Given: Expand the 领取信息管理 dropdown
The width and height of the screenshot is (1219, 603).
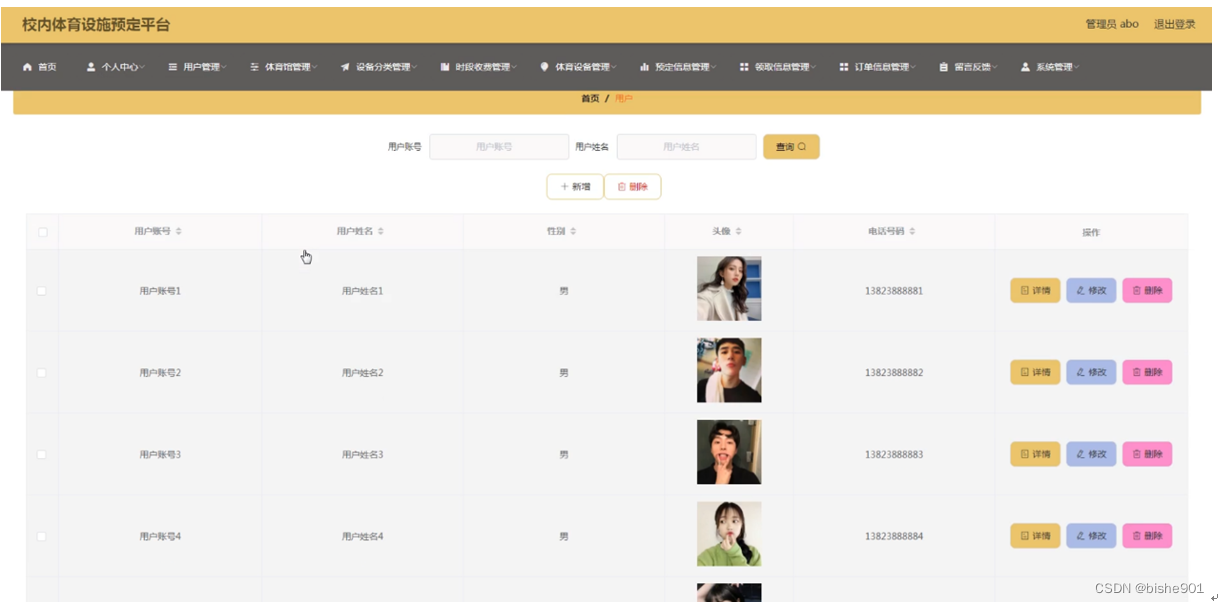Looking at the screenshot, I should point(777,67).
